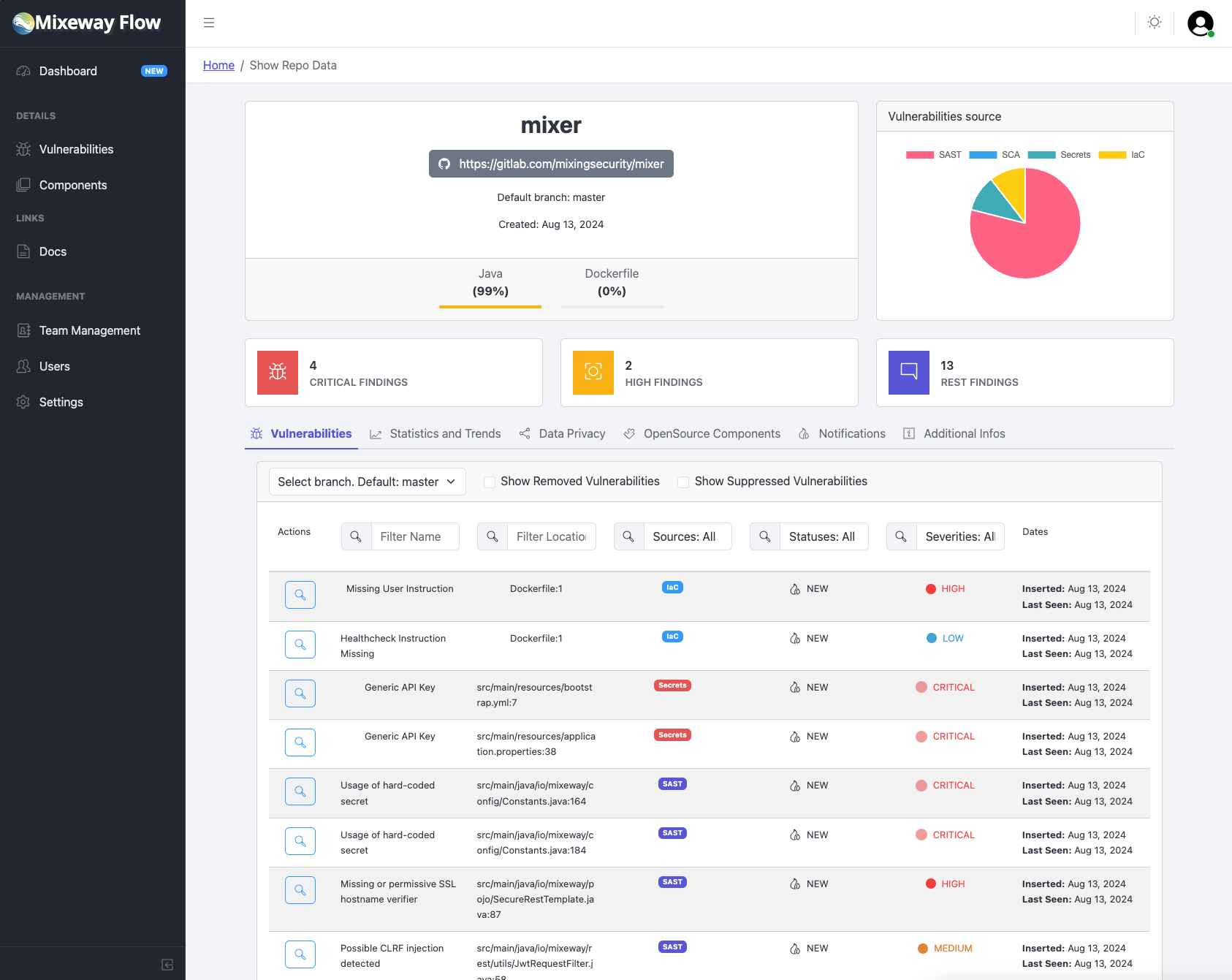Focus the Filter Name input field
The width and height of the screenshot is (1232, 980).
pyautogui.click(x=415, y=536)
